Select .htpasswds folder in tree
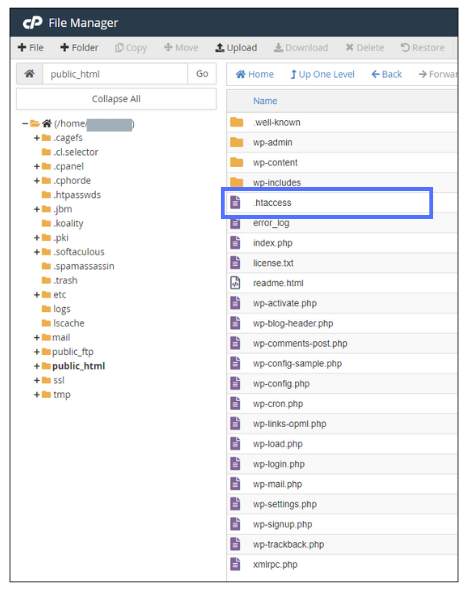 pos(77,195)
